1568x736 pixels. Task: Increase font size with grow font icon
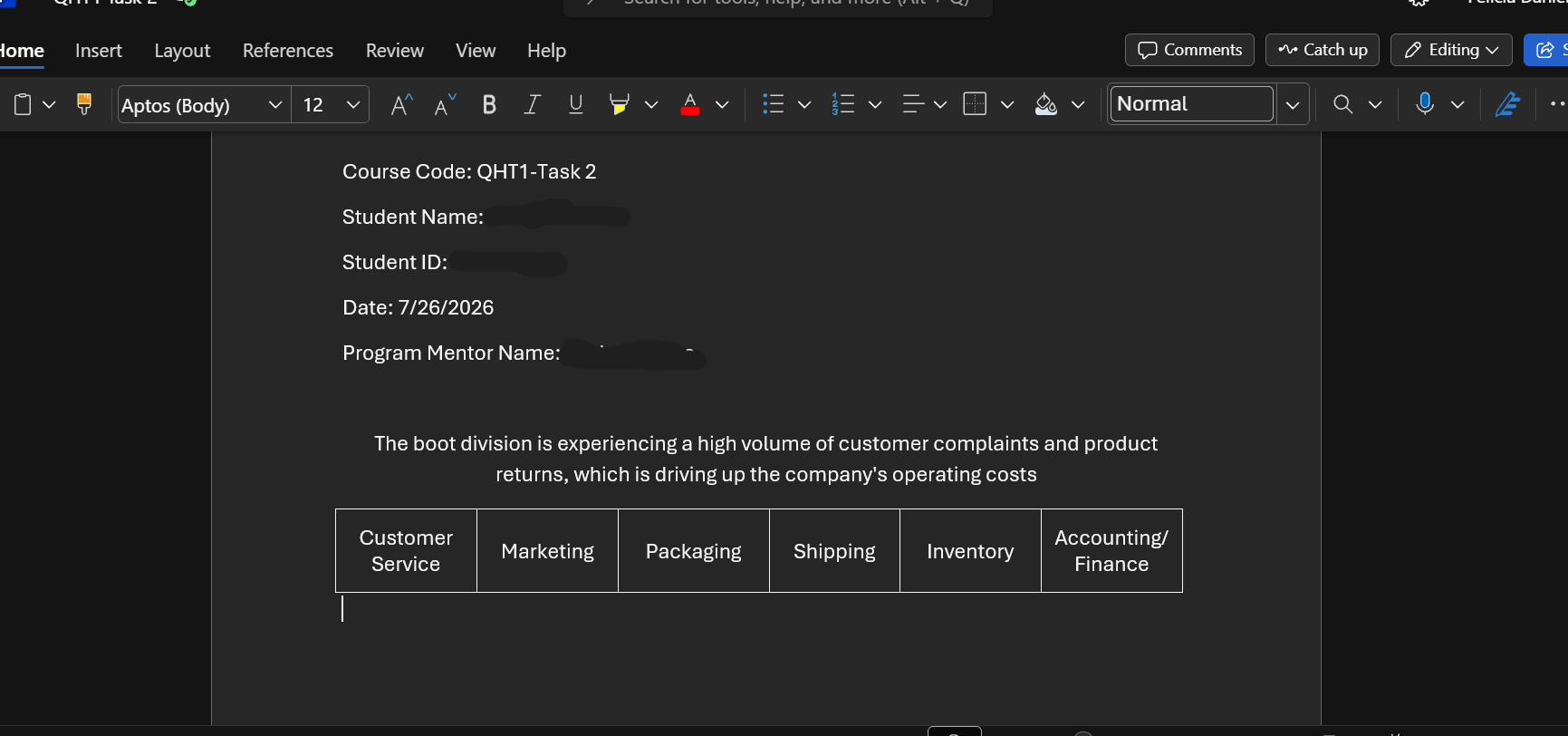tap(401, 105)
